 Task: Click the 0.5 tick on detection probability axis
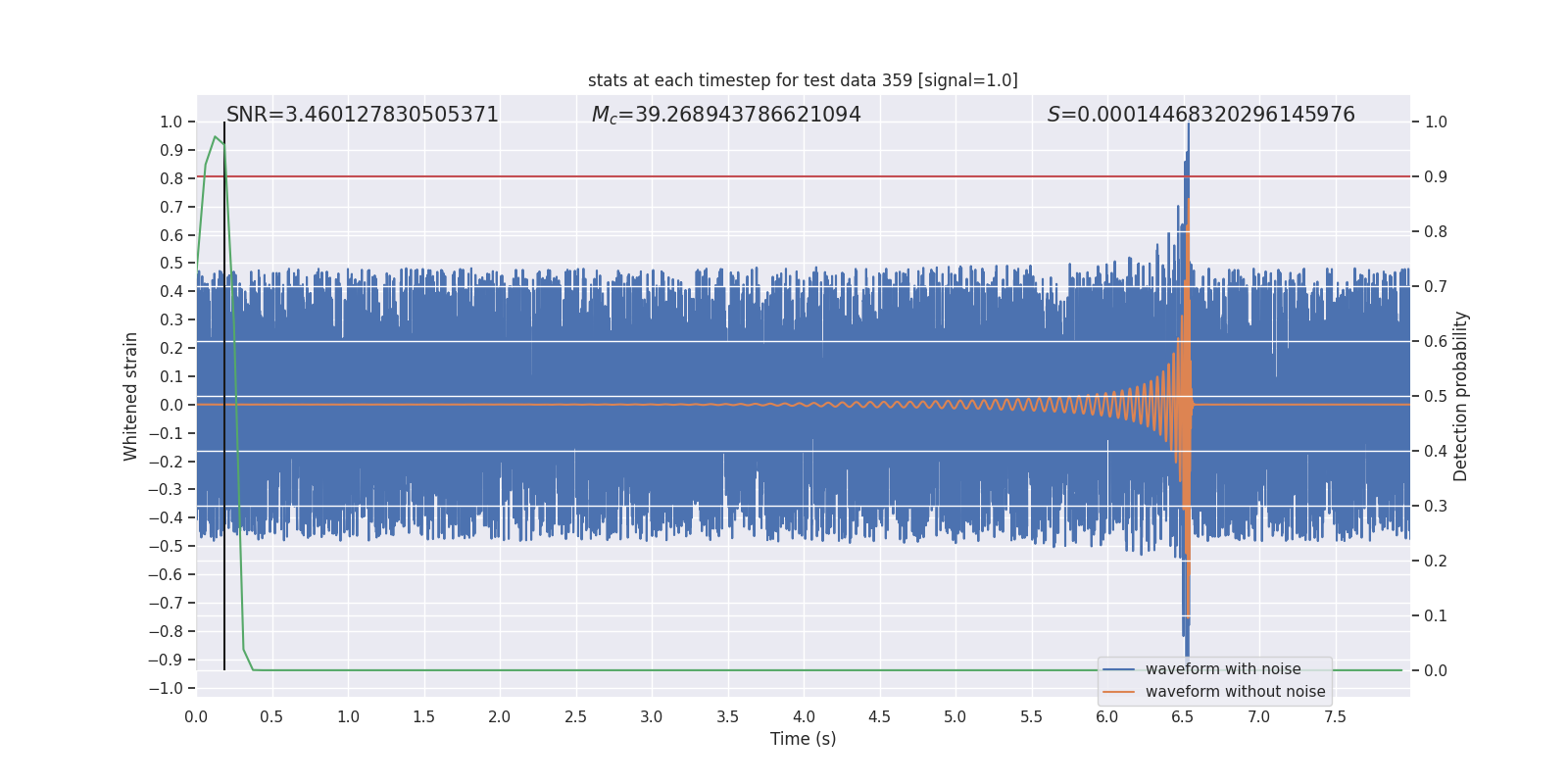1436,397
